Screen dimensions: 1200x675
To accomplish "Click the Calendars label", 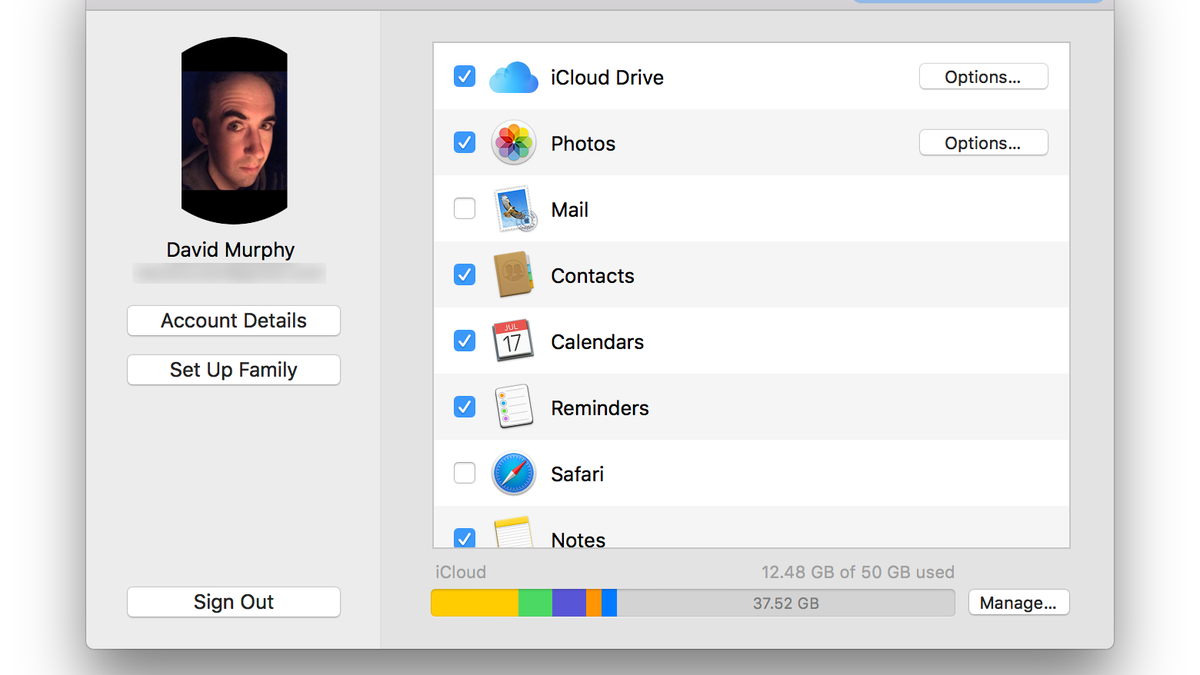I will [597, 342].
